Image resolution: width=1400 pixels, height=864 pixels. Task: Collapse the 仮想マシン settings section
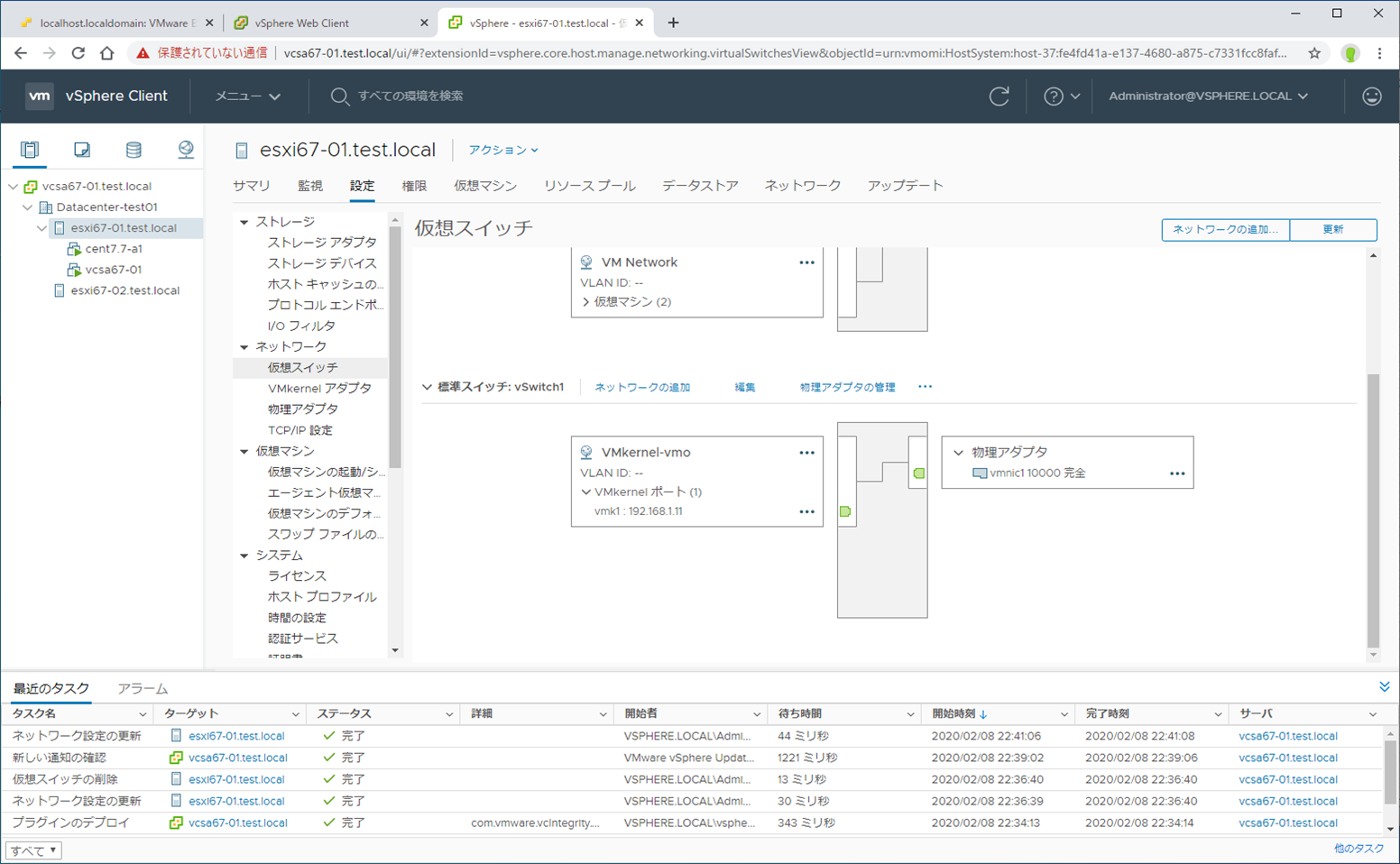(x=244, y=451)
